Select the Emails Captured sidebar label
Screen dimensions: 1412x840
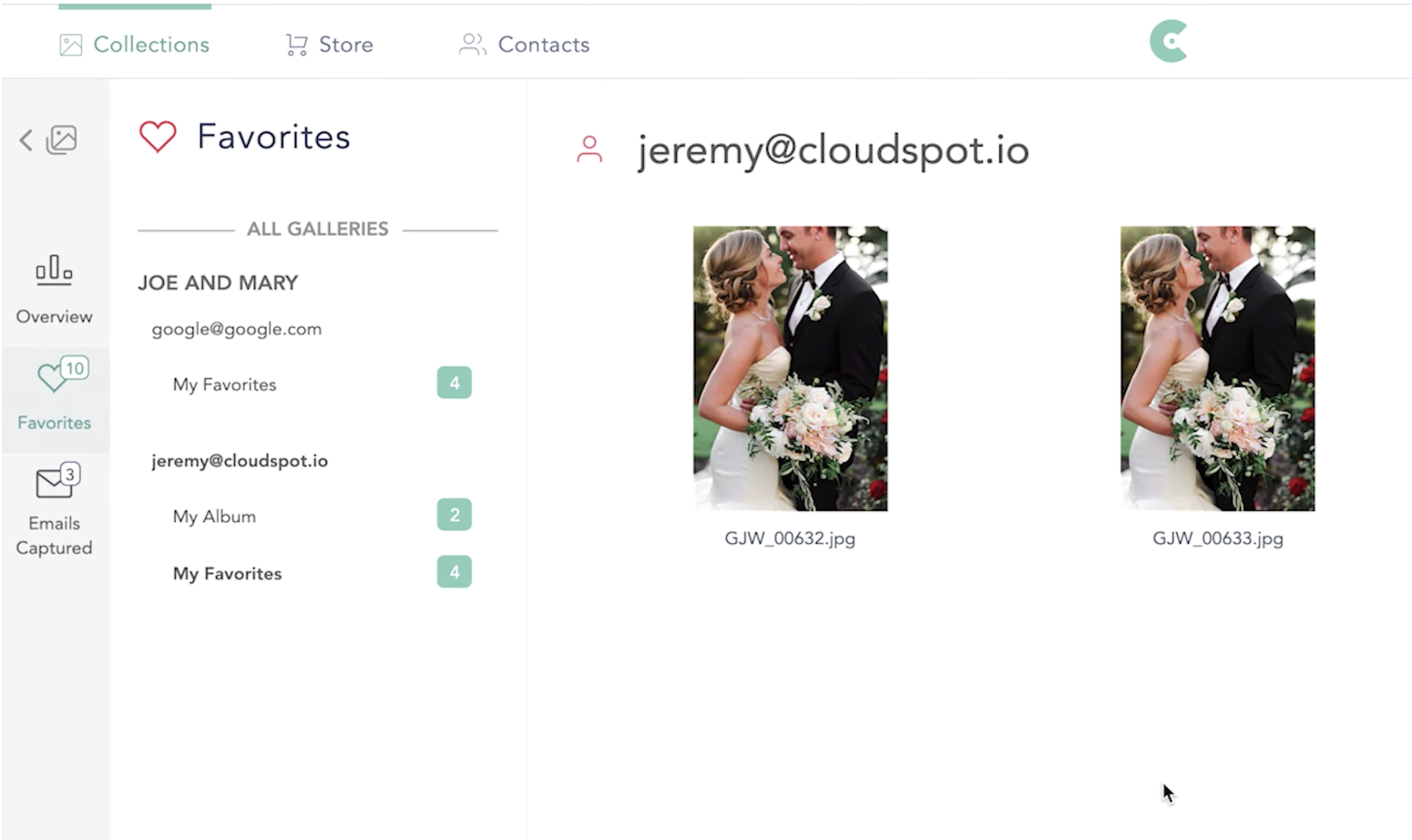pos(55,536)
